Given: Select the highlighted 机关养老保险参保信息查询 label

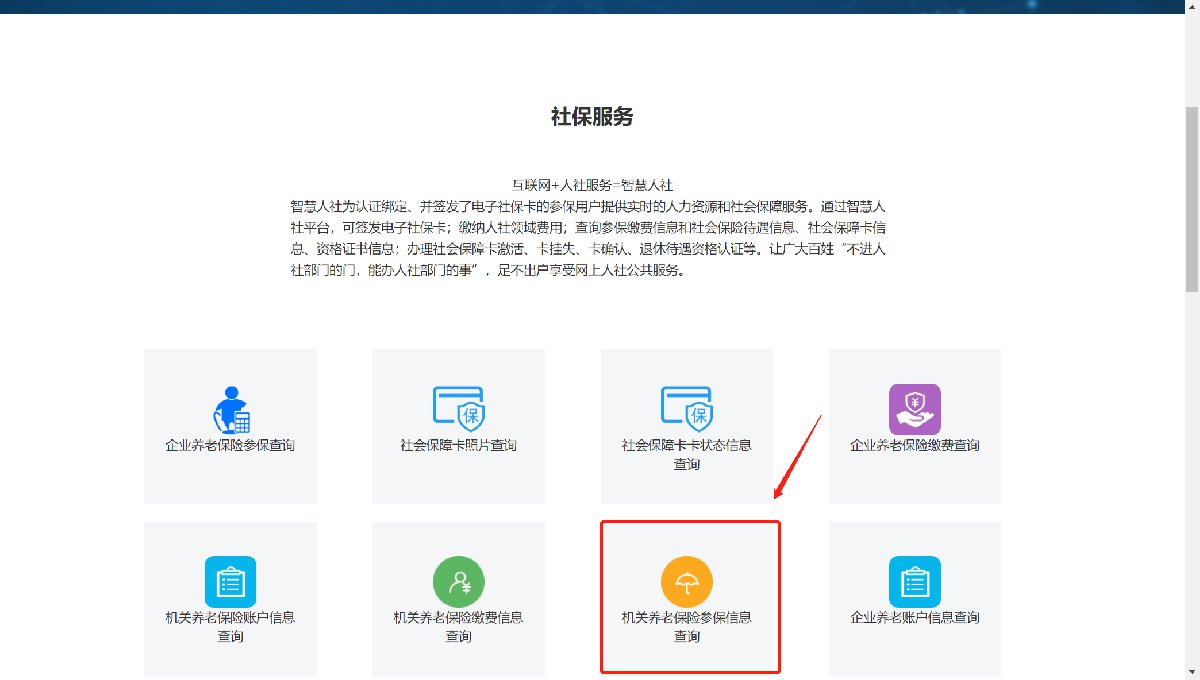Looking at the screenshot, I should coord(686,627).
